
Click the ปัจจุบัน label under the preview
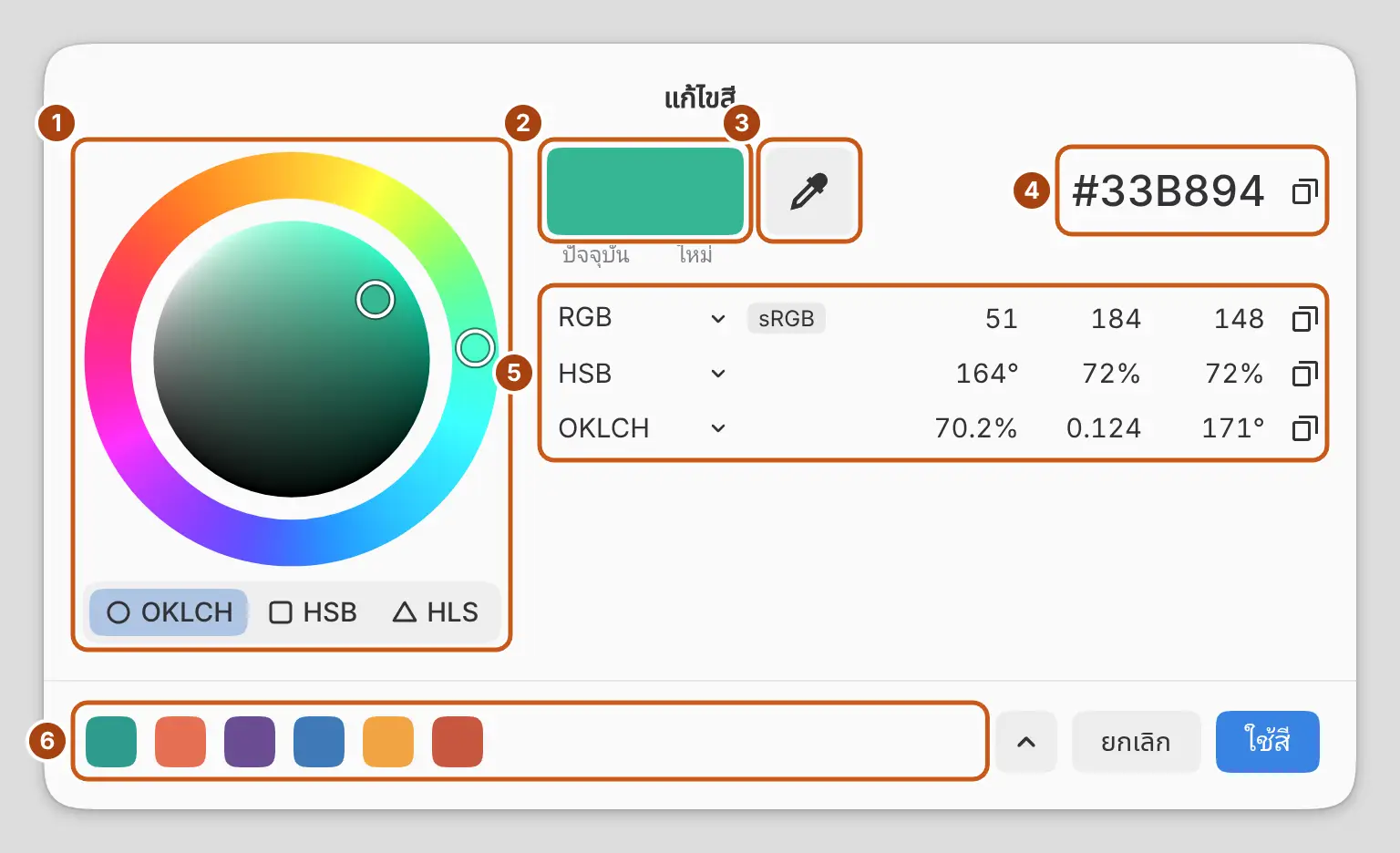click(x=596, y=255)
